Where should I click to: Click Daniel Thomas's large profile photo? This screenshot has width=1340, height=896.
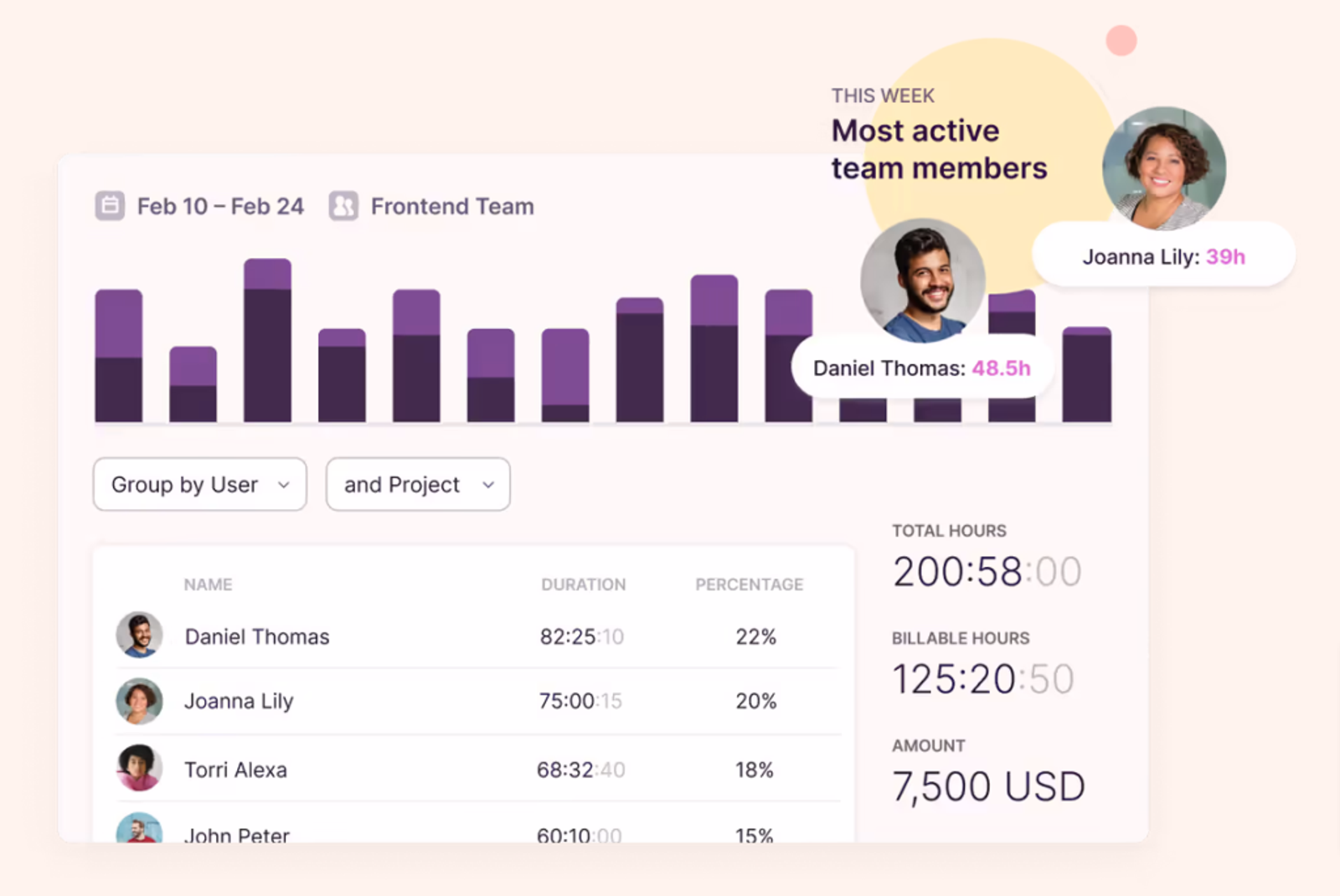922,281
